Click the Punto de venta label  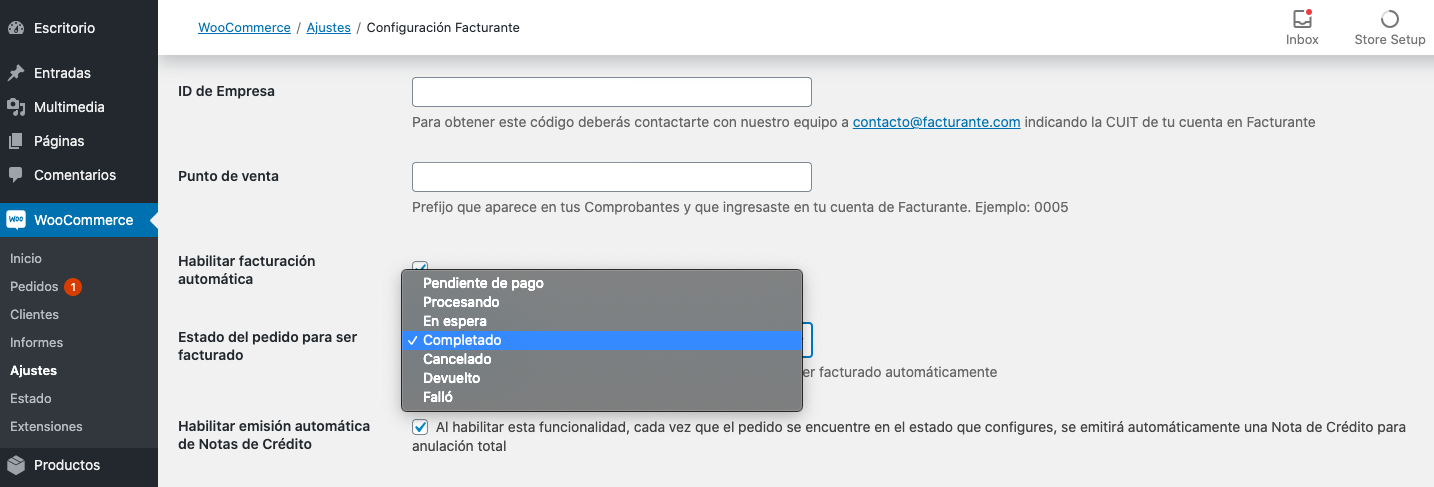pos(228,176)
